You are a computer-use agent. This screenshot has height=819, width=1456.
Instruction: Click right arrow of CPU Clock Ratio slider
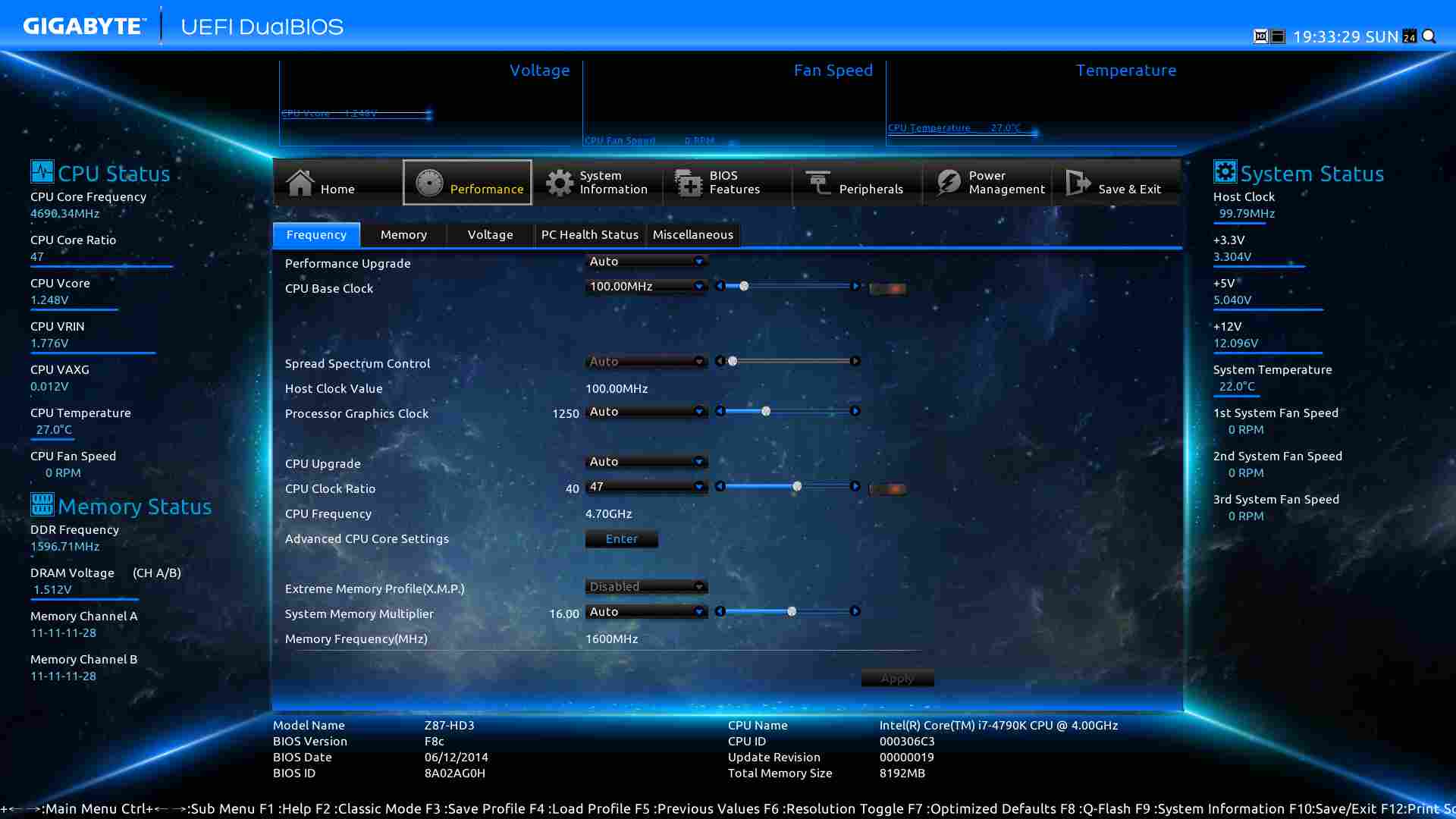pos(855,486)
